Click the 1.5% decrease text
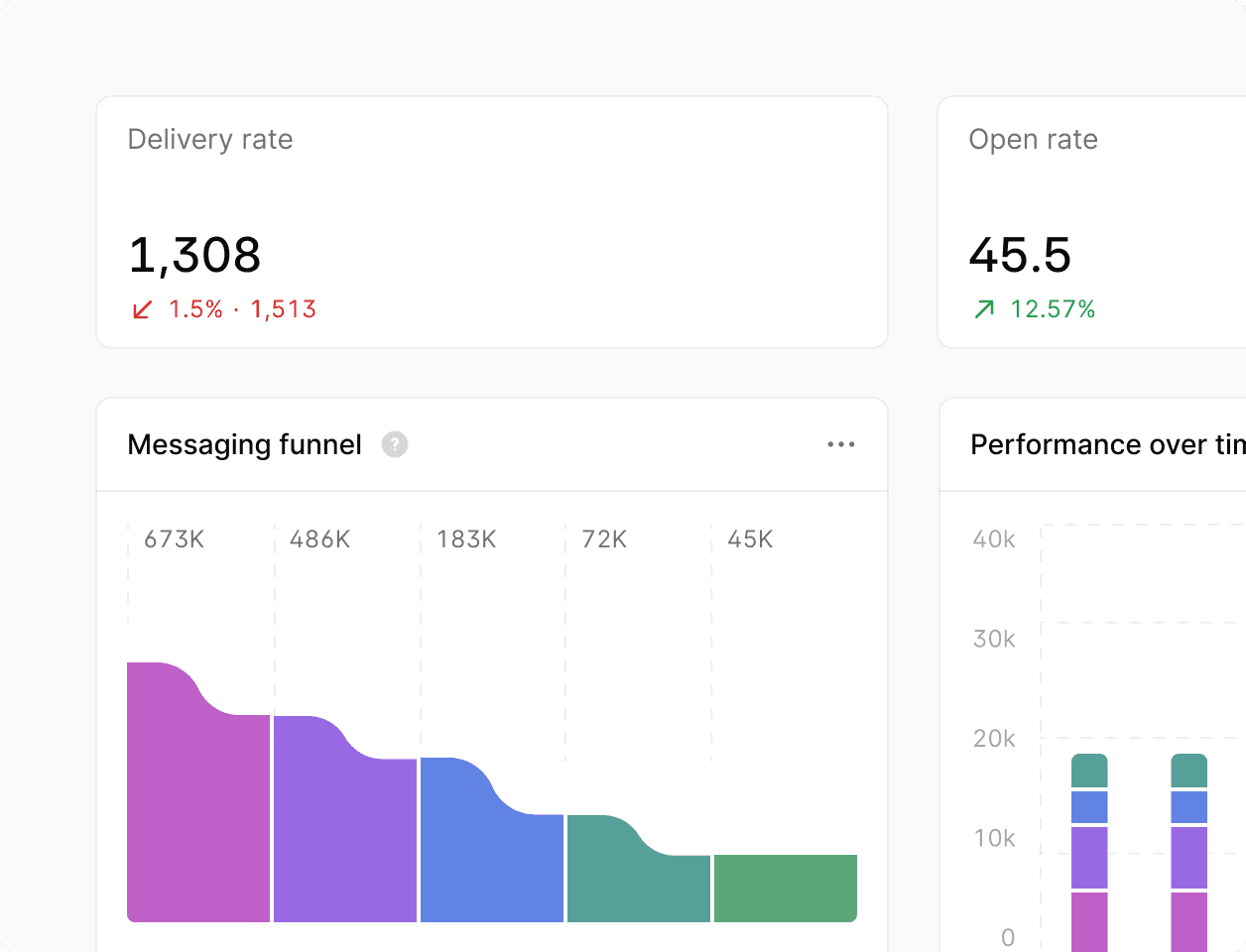This screenshot has height=952, width=1246. tap(195, 309)
